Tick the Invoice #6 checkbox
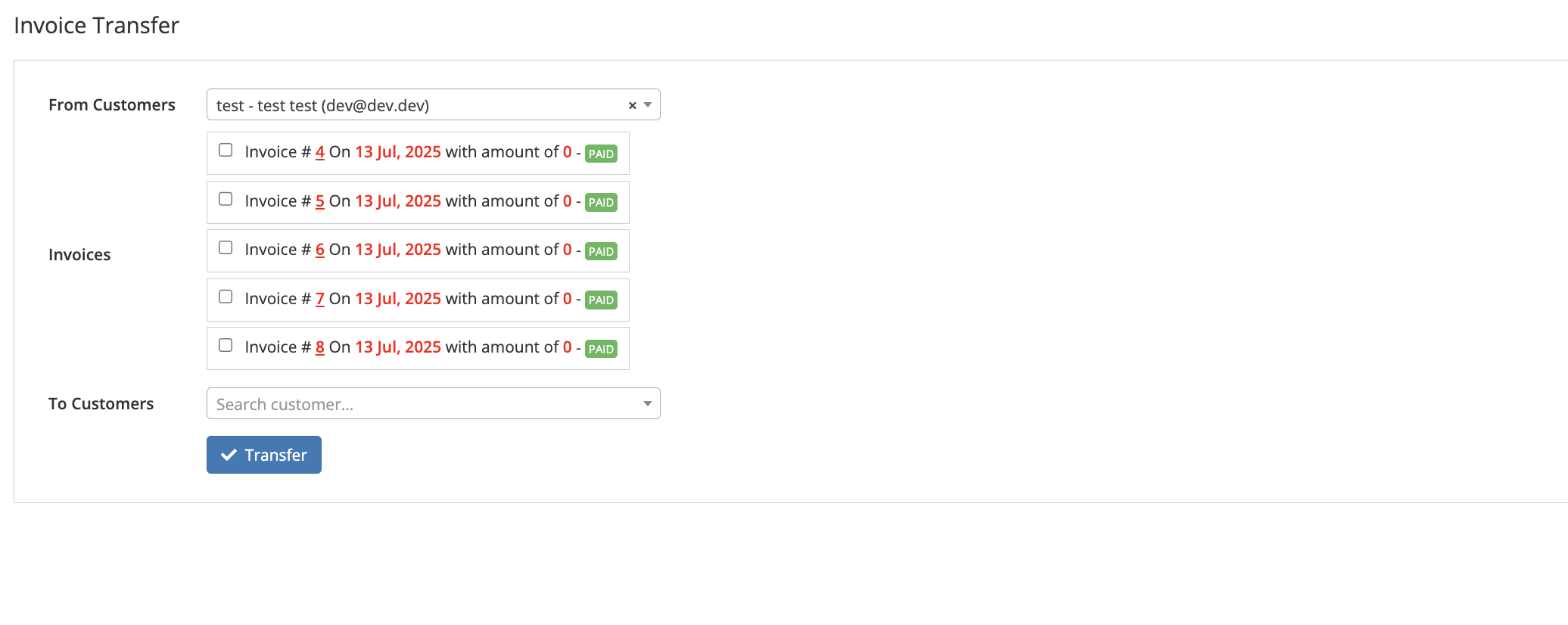Viewport: 1568px width, 625px height. [226, 247]
